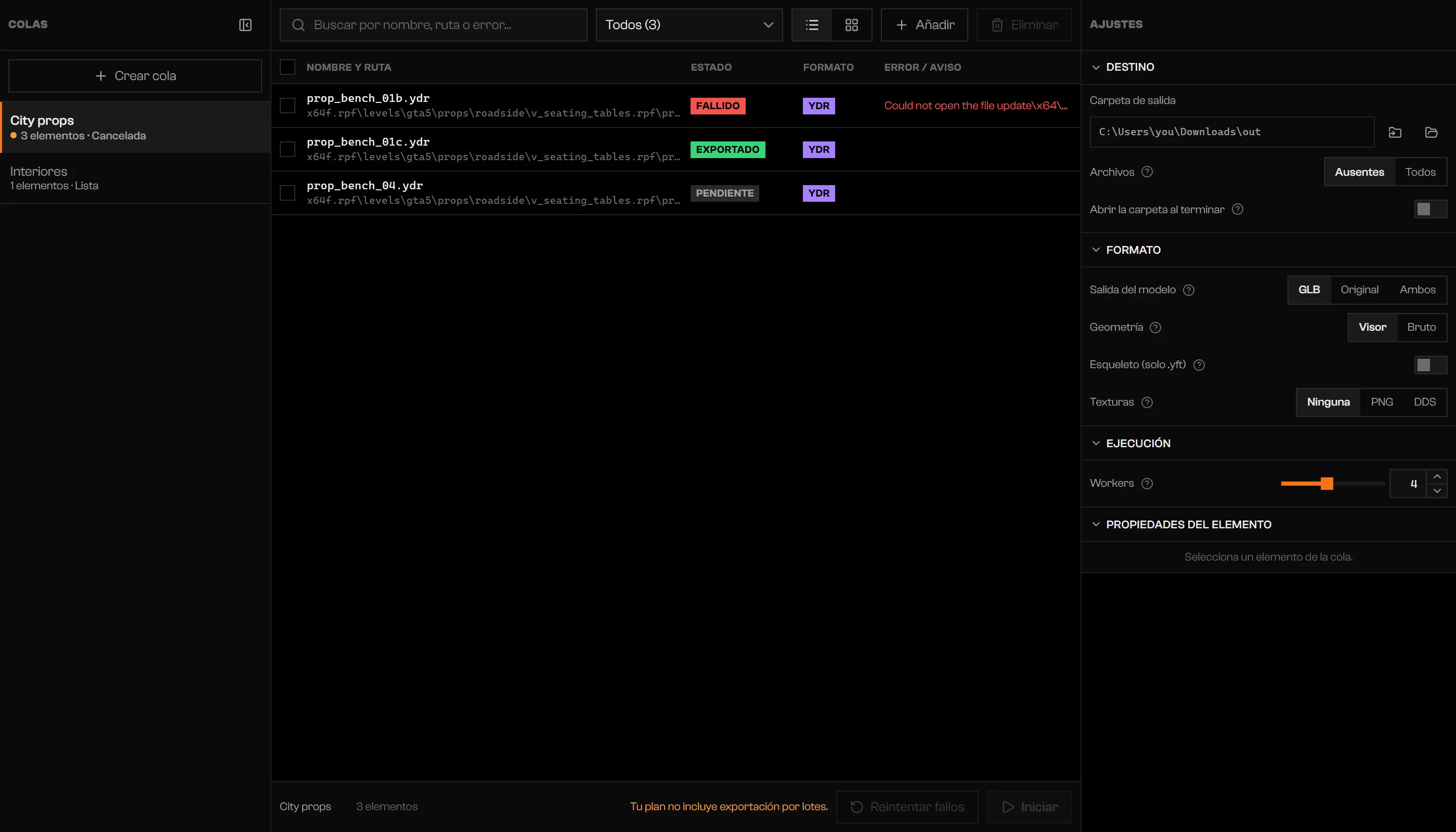This screenshot has width=1456, height=832.
Task: Select PNG texture option
Action: click(x=1381, y=402)
